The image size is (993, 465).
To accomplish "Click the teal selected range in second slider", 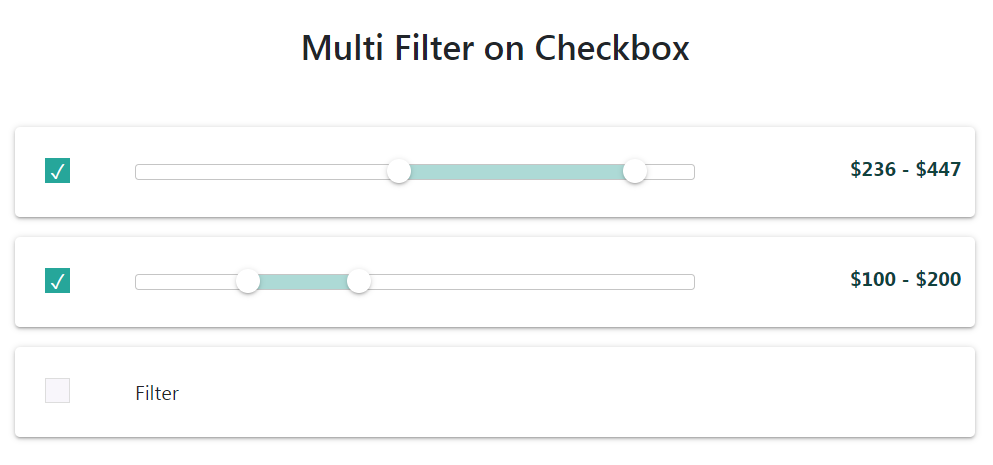I will (303, 282).
